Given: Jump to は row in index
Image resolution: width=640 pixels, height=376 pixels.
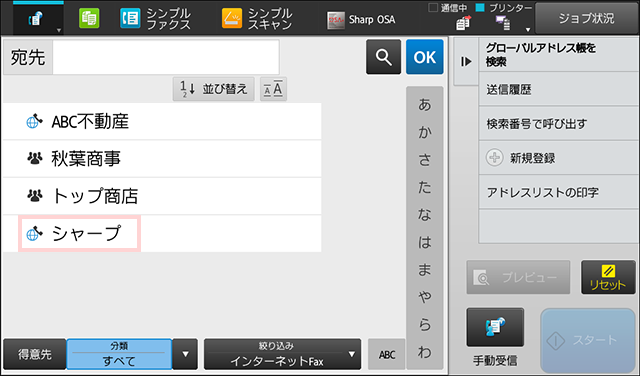Looking at the screenshot, I should [424, 242].
